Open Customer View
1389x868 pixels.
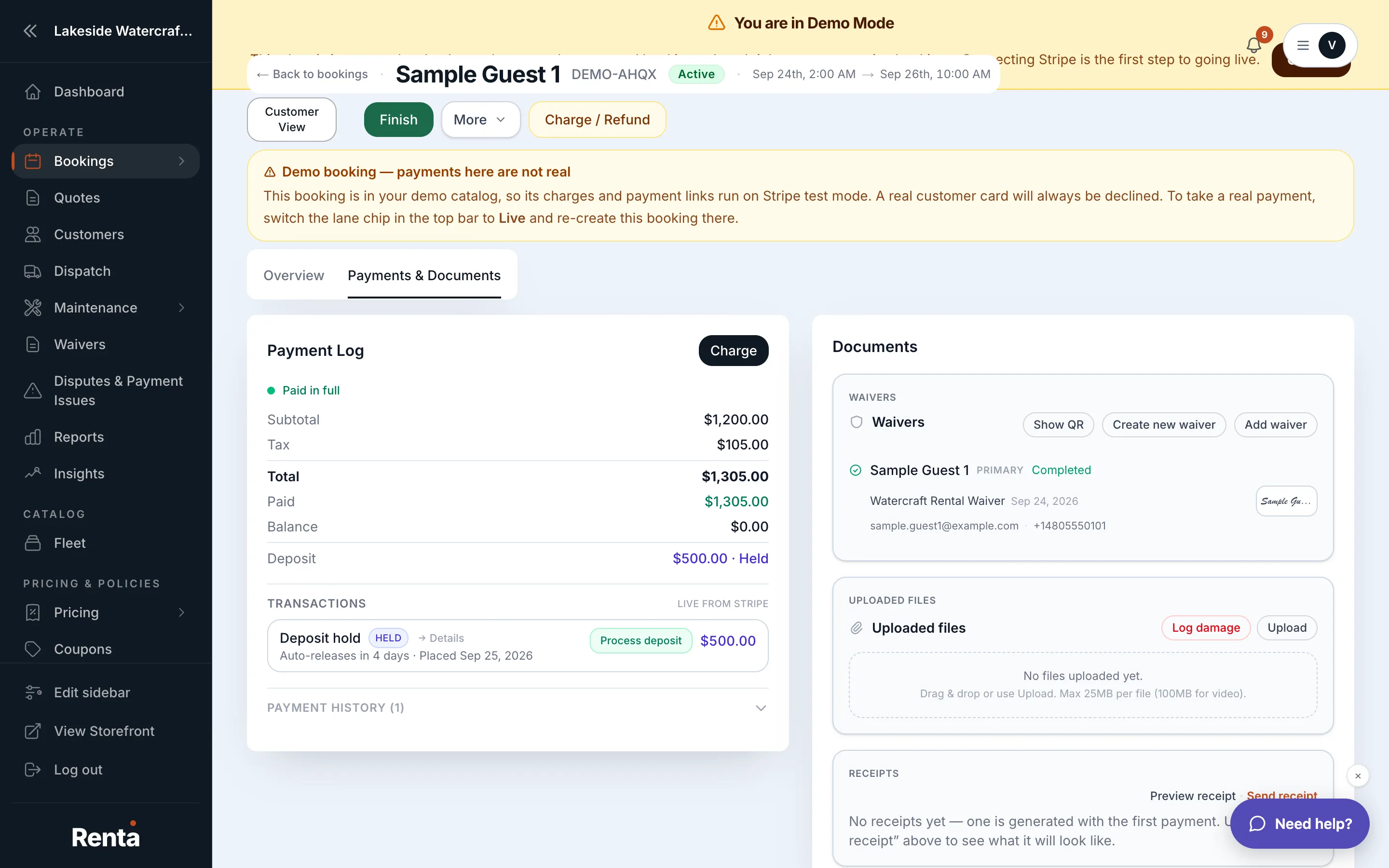point(292,120)
